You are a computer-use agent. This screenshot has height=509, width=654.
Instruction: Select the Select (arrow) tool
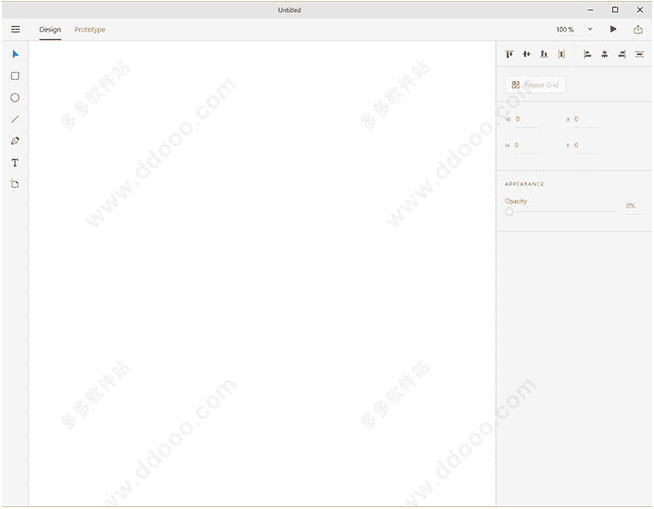tap(15, 54)
